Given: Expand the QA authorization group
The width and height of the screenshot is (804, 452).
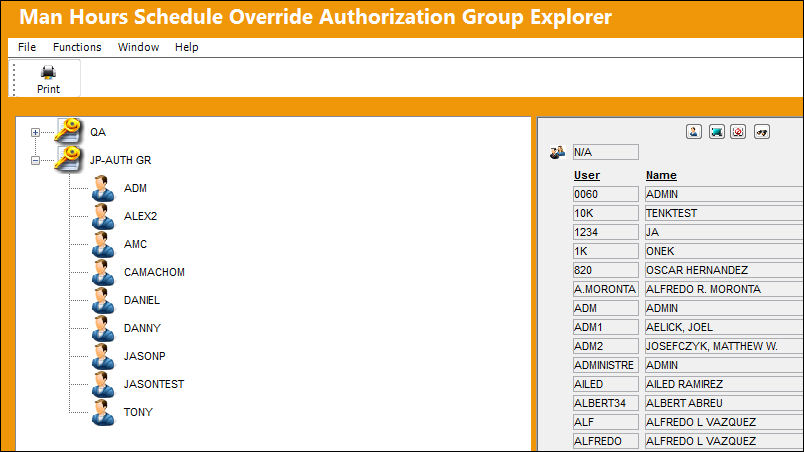Looking at the screenshot, I should [35, 132].
